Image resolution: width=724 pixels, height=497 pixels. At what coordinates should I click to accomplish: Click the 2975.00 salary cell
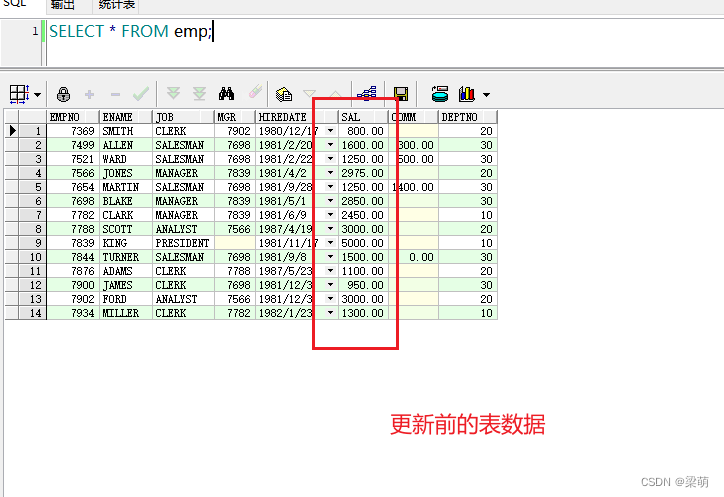(x=363, y=173)
